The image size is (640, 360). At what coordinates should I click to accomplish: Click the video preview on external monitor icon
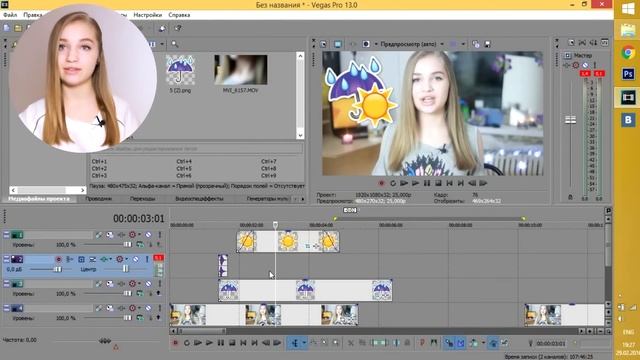click(338, 44)
